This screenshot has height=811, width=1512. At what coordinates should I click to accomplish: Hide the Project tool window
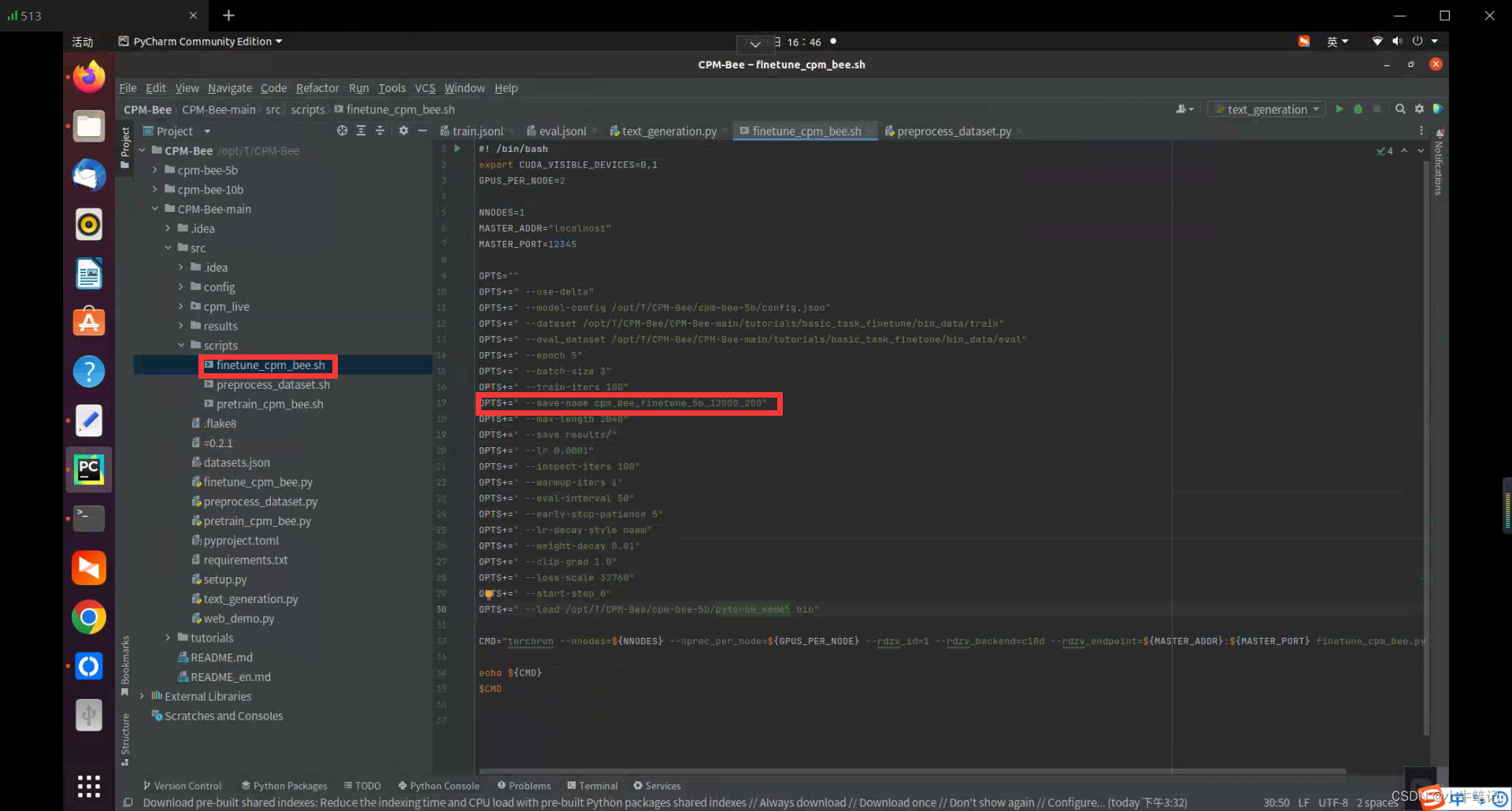pyautogui.click(x=422, y=131)
